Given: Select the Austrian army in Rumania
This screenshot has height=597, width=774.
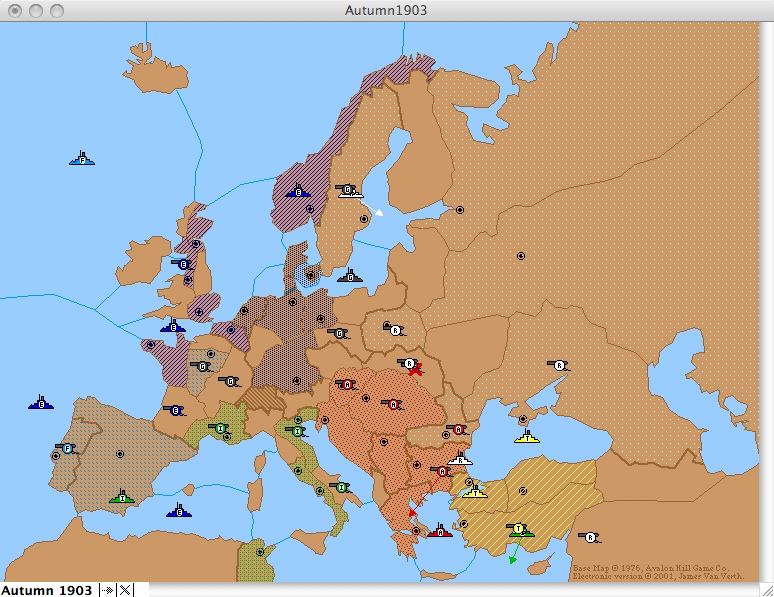Looking at the screenshot, I should pyautogui.click(x=458, y=430).
